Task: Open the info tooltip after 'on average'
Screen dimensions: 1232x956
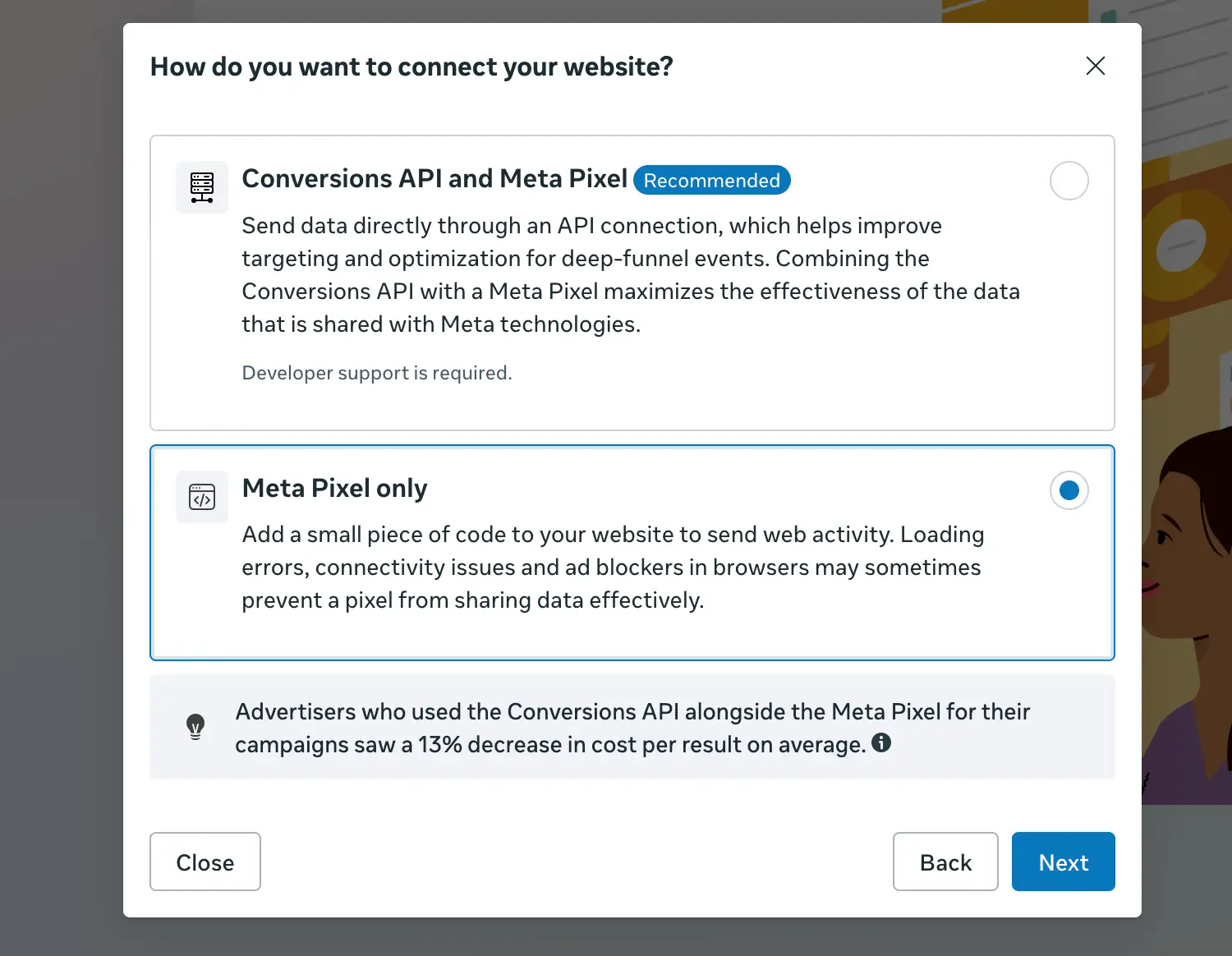Action: point(881,743)
